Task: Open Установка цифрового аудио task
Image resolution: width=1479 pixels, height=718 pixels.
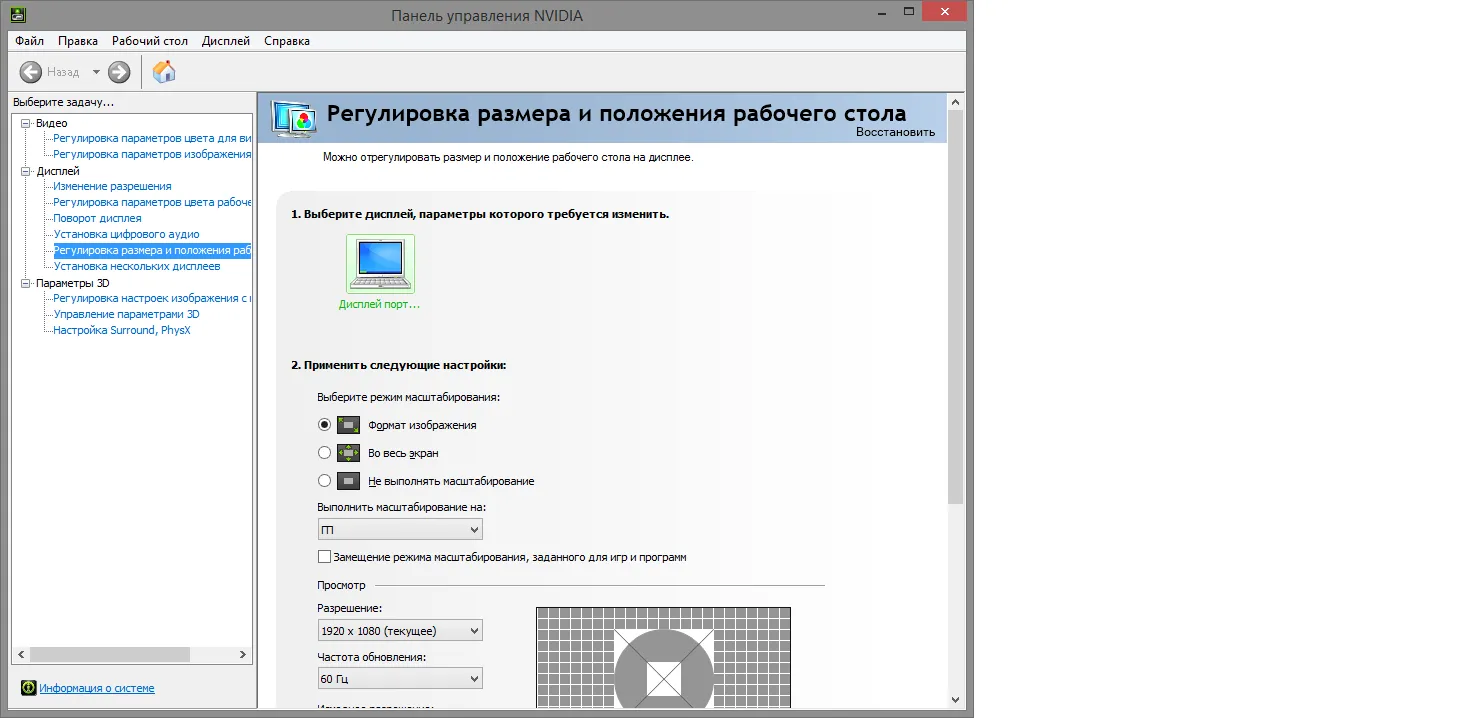Action: (x=126, y=234)
